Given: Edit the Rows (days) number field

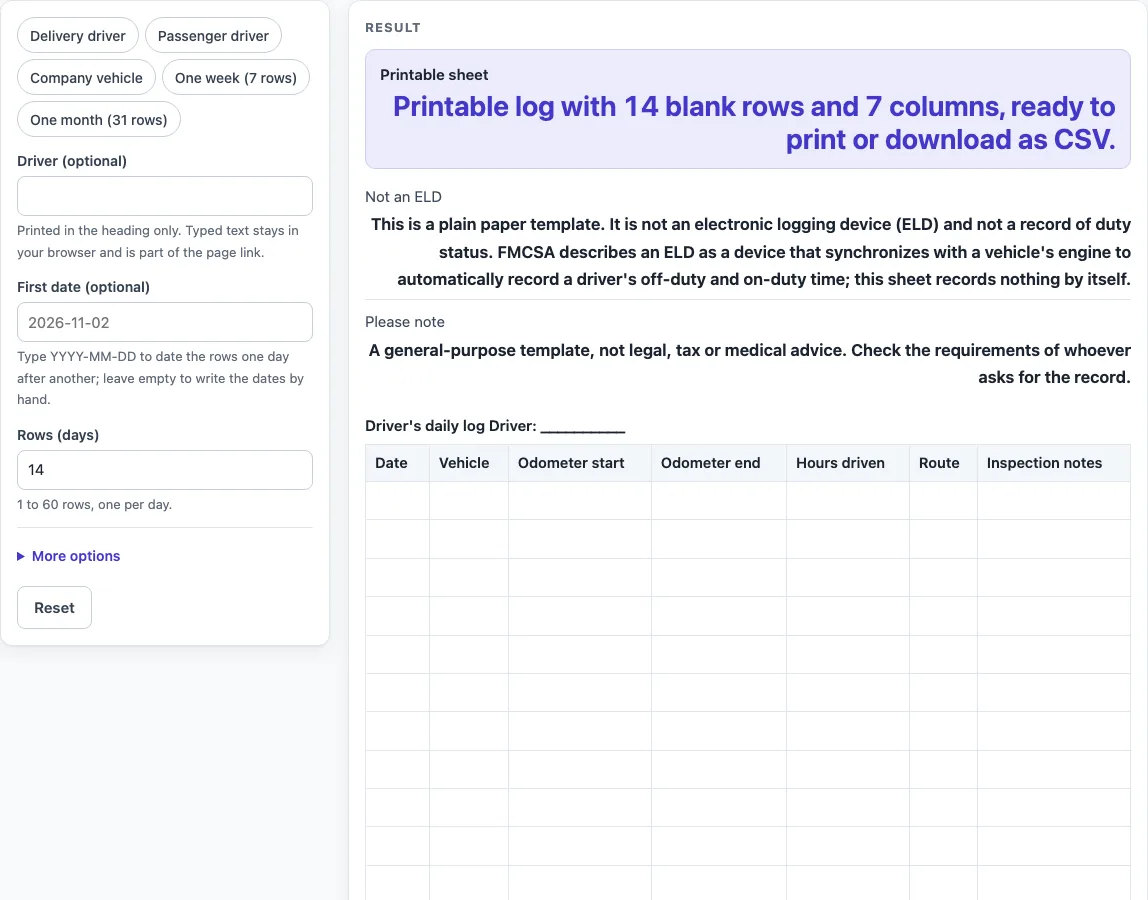Looking at the screenshot, I should pyautogui.click(x=165, y=470).
